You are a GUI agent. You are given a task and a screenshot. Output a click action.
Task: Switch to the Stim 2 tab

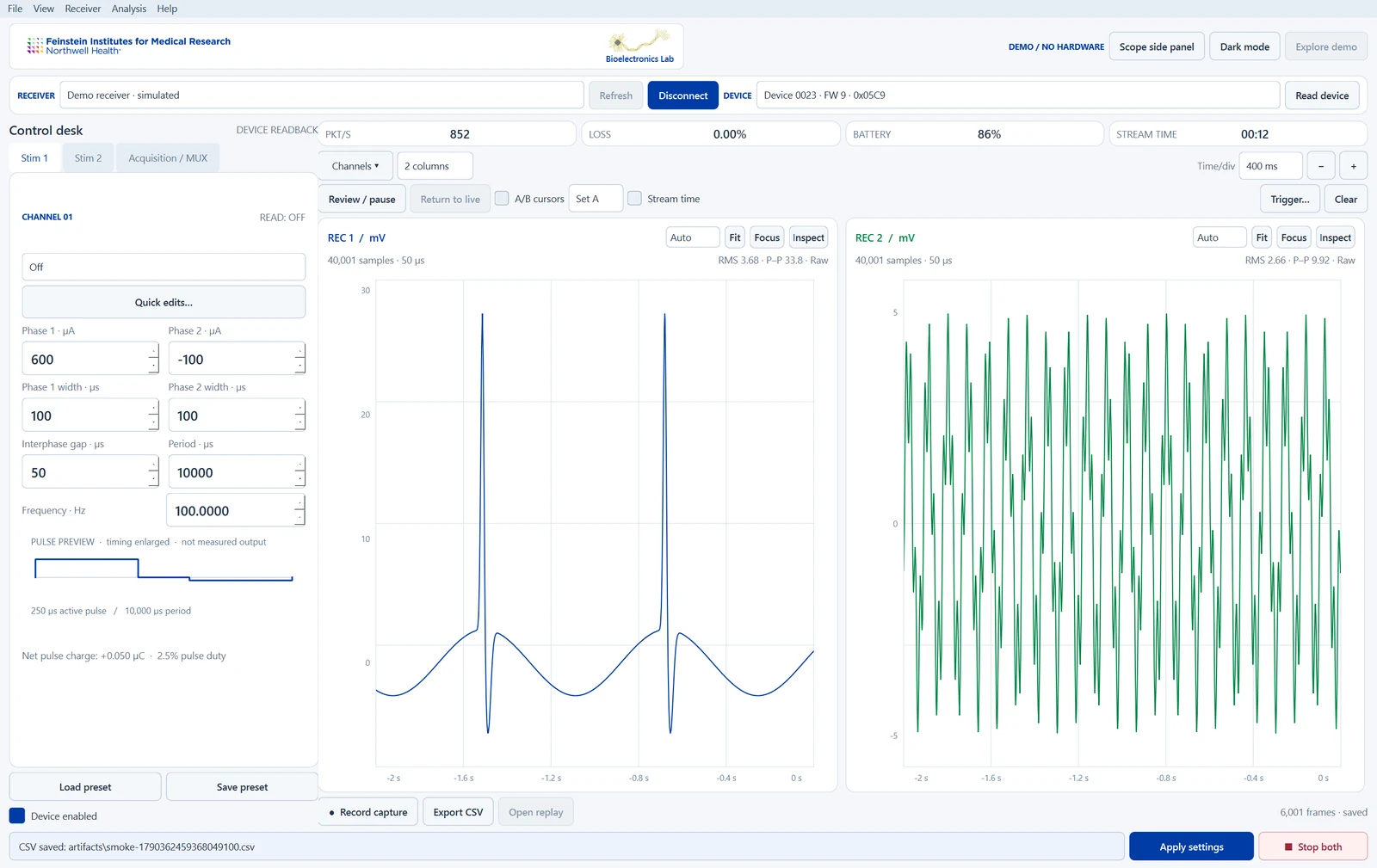click(88, 158)
